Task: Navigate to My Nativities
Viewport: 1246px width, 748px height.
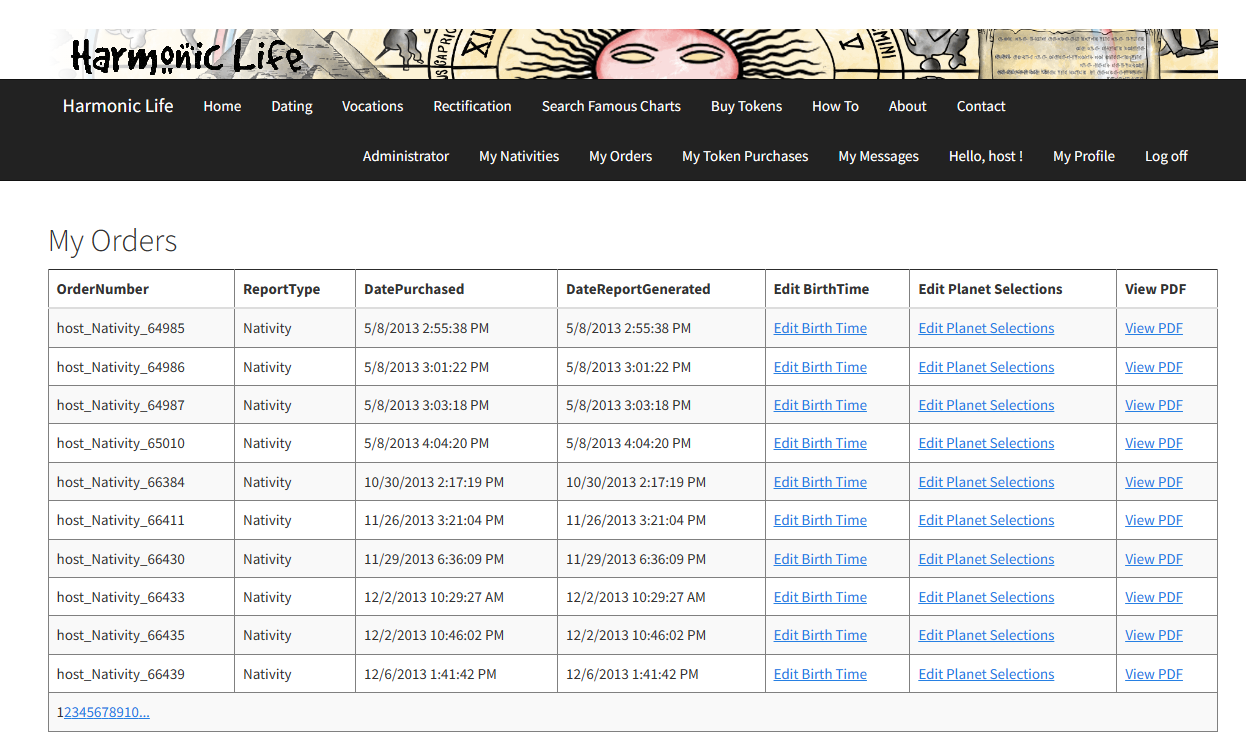Action: click(519, 156)
